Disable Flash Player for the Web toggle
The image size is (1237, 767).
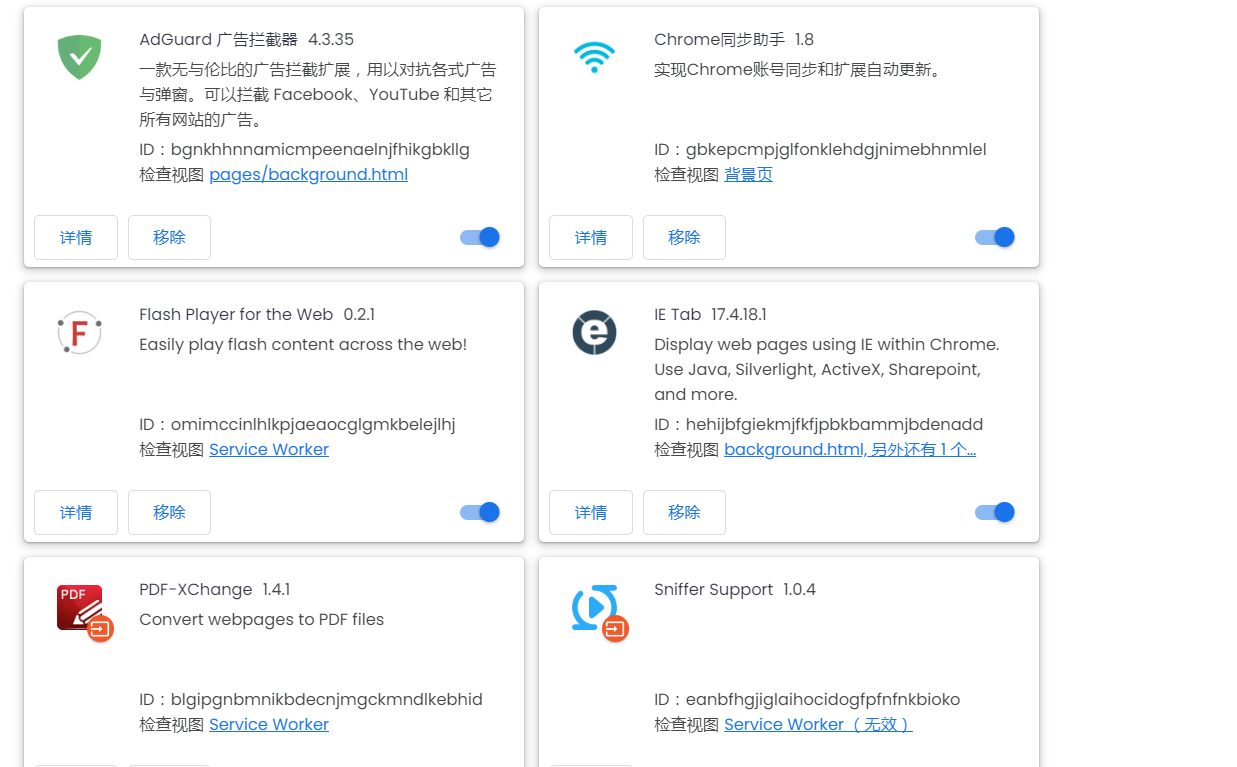tap(480, 512)
